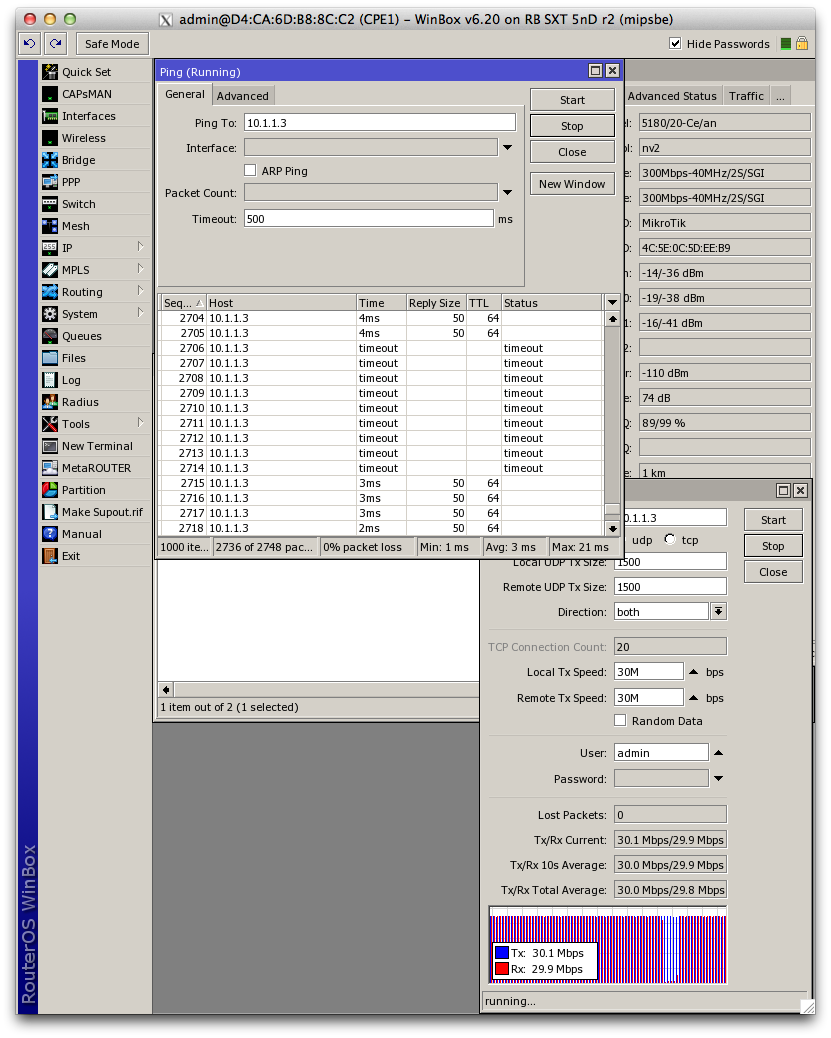This screenshot has height=1038, width=831.
Task: Switch to the Advanced tab in Ping
Action: (x=243, y=95)
